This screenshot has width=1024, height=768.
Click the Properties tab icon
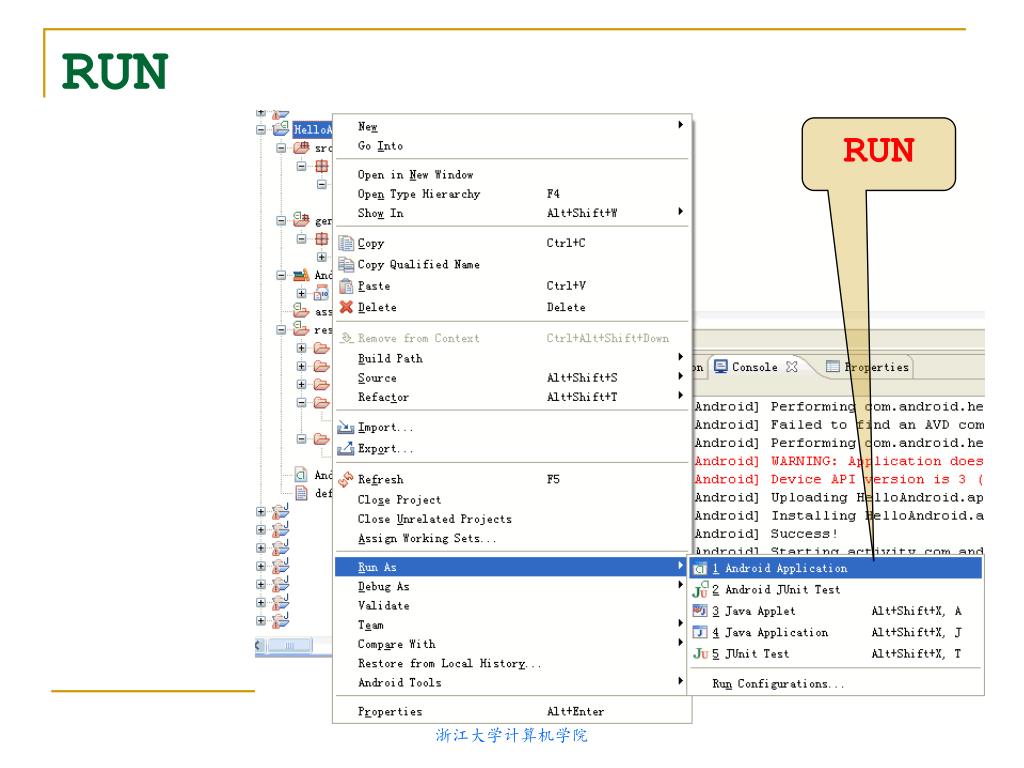point(833,366)
